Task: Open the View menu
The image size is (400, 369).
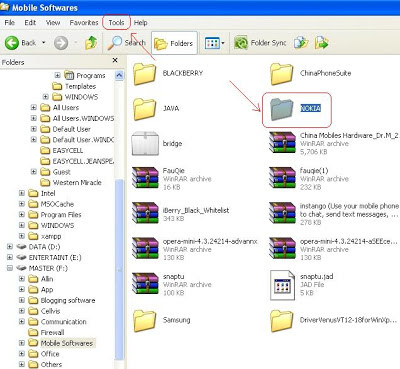Action: pos(53,23)
